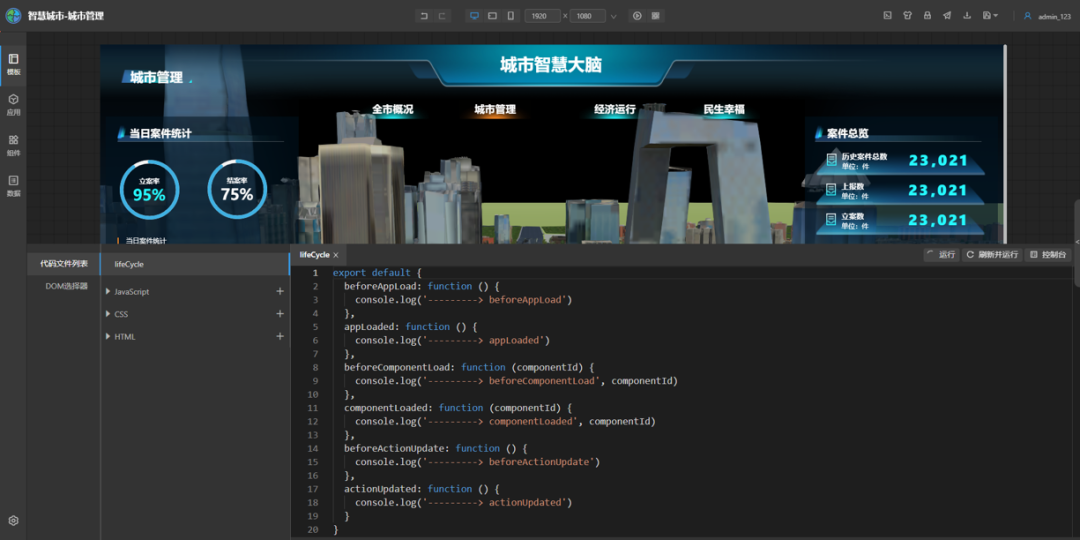The image size is (1080, 540).
Task: Select the 代码文件列表 tab
Action: pos(64,263)
